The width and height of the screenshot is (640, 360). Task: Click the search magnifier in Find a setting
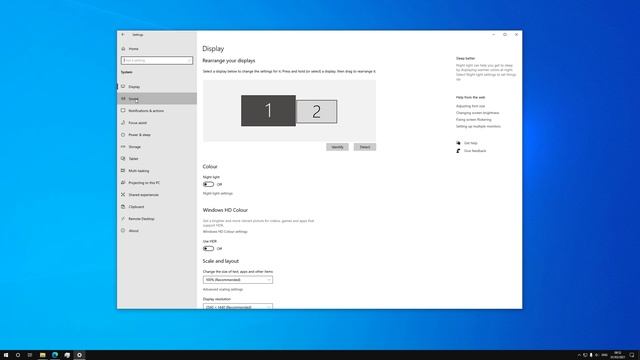point(189,60)
